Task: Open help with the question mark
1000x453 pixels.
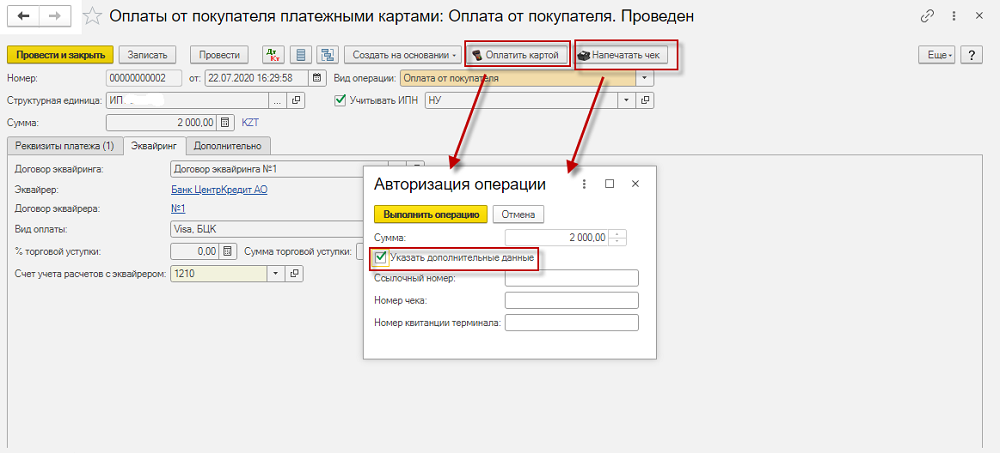Action: pos(971,56)
